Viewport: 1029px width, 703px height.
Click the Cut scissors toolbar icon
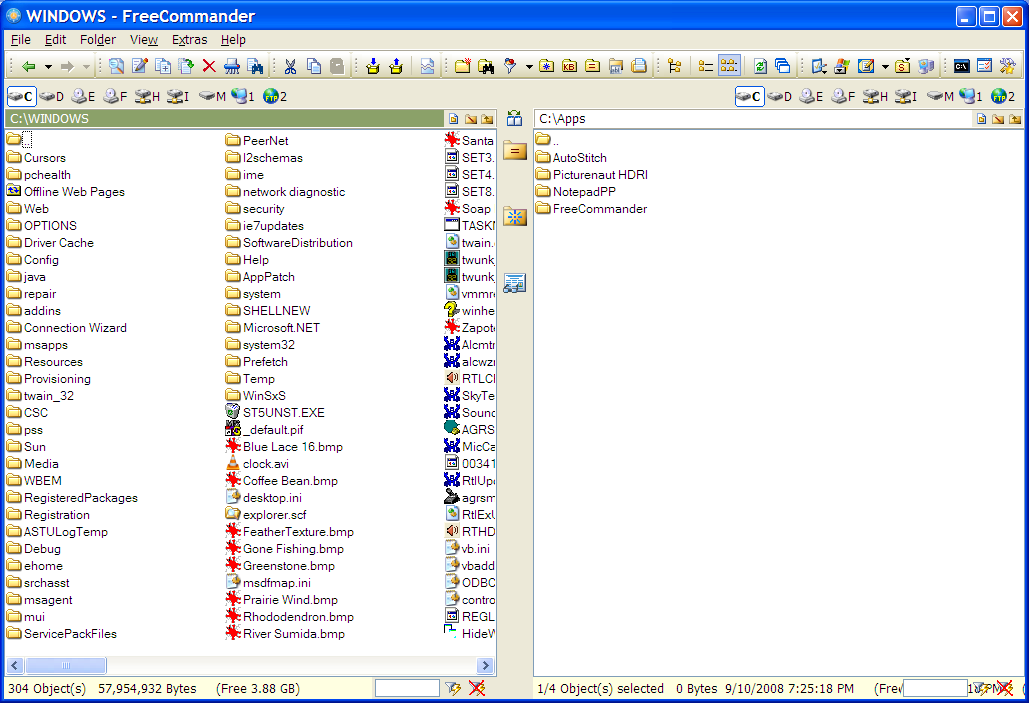[290, 66]
